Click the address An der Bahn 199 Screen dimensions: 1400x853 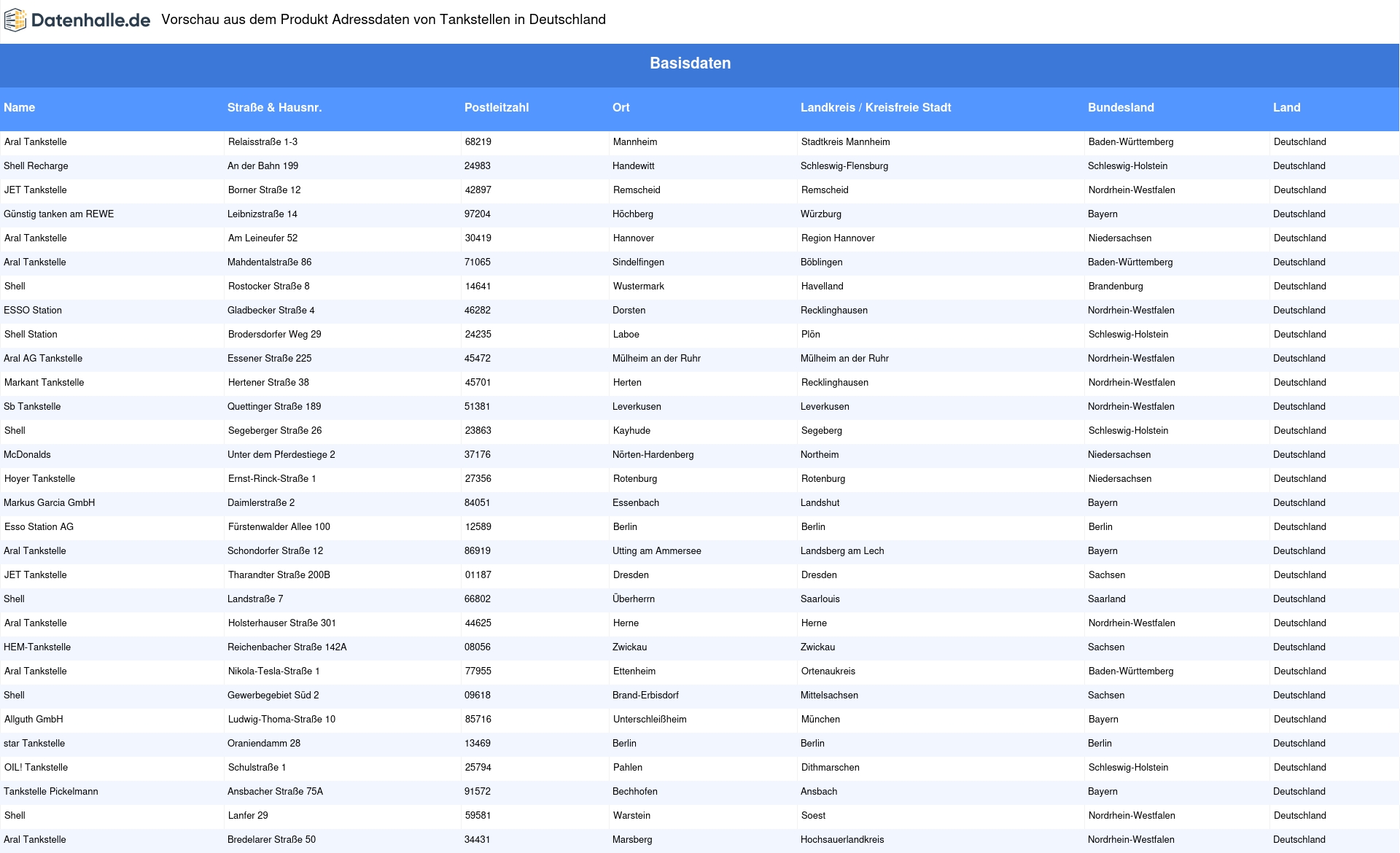pos(262,166)
